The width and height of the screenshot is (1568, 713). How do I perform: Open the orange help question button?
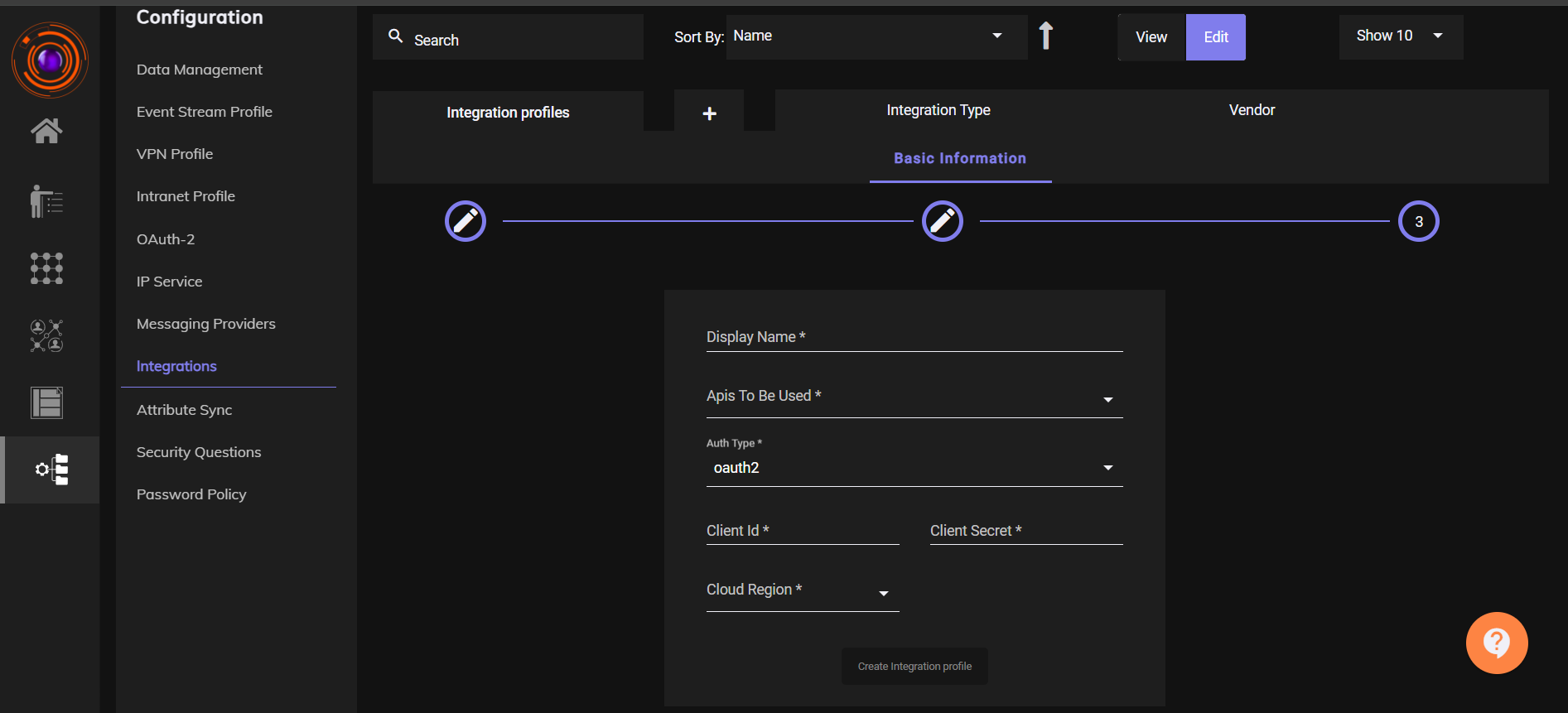(1497, 643)
